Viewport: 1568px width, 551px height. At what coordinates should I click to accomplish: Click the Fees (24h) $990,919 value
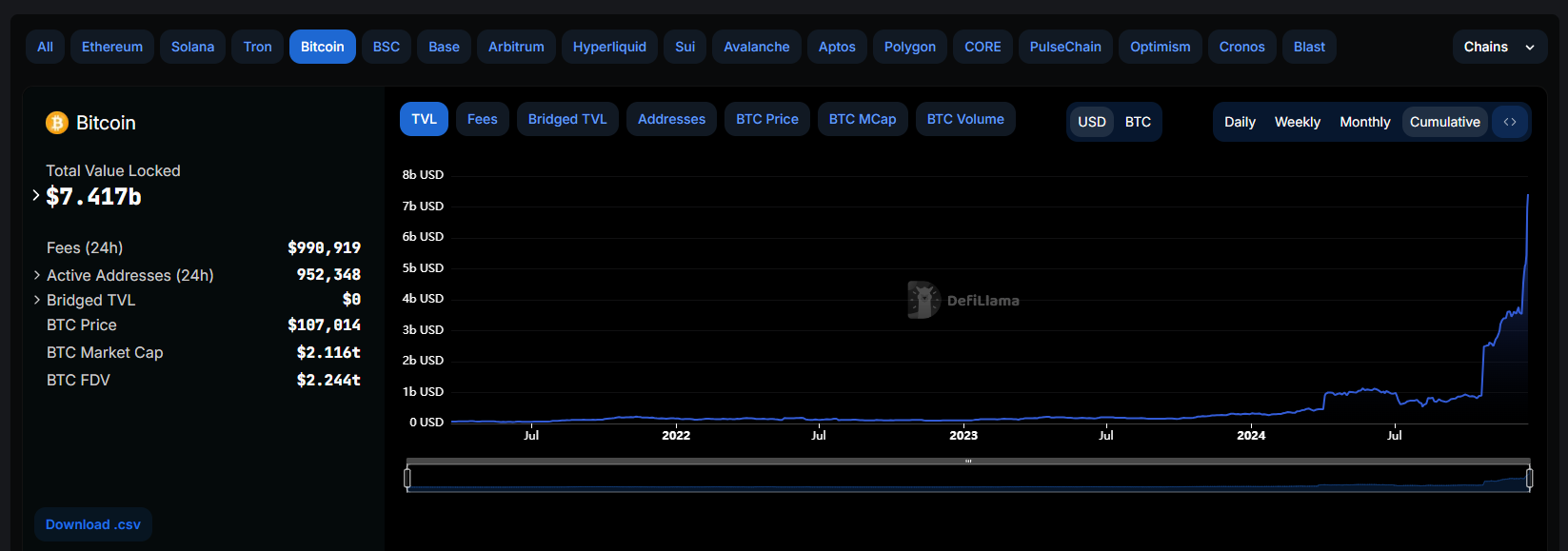324,247
